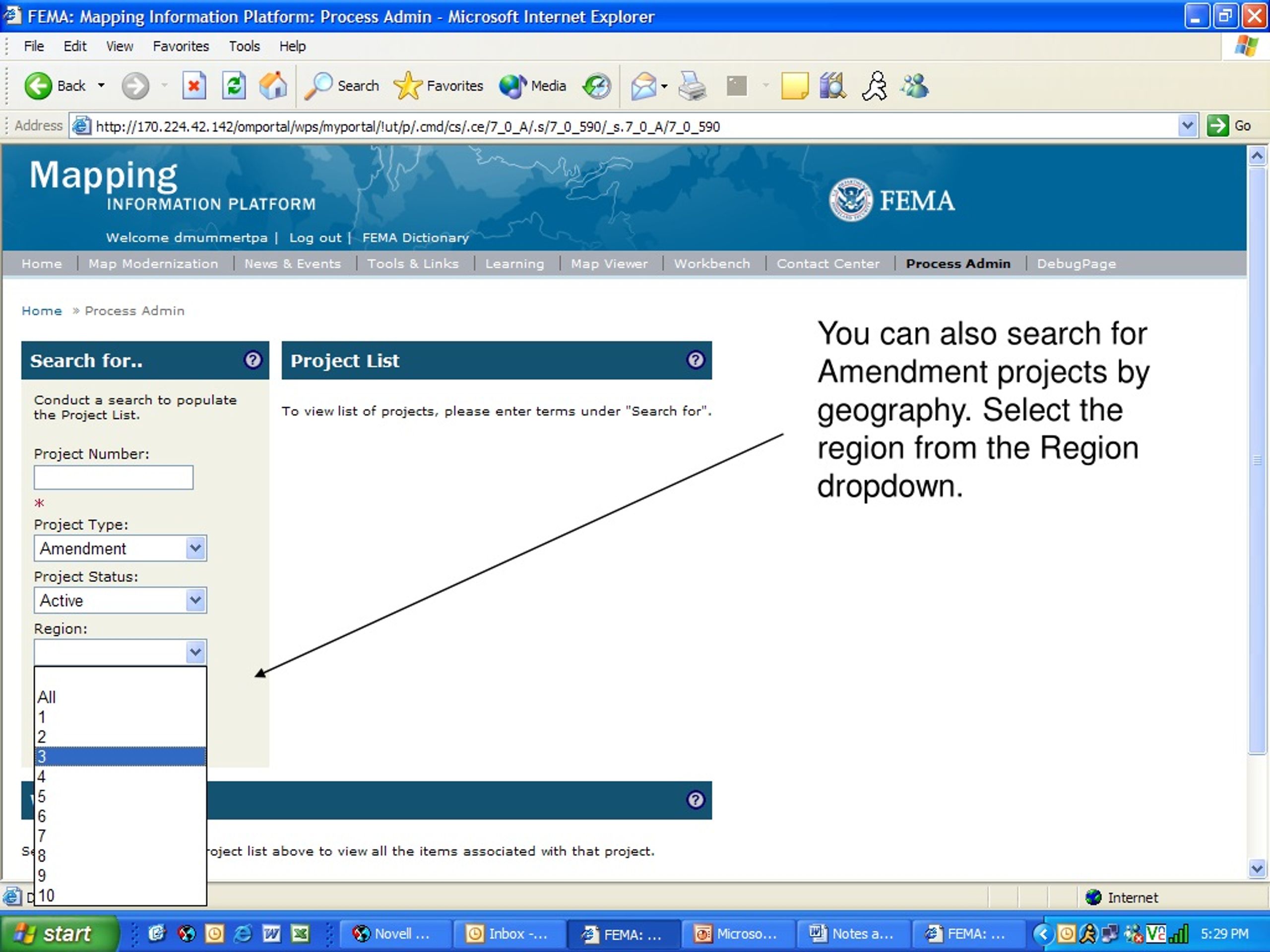Open help icon on the lower panel
Image resolution: width=1270 pixels, height=952 pixels.
coord(696,799)
